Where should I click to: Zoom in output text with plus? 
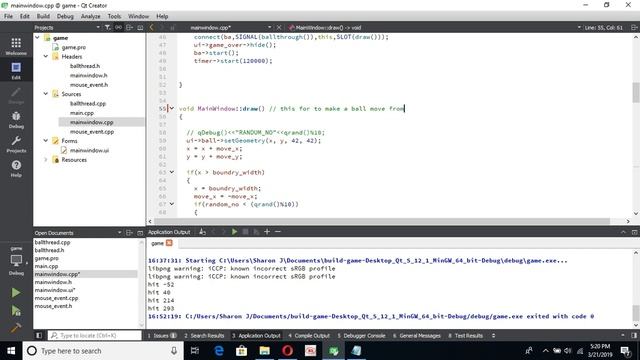tap(267, 232)
